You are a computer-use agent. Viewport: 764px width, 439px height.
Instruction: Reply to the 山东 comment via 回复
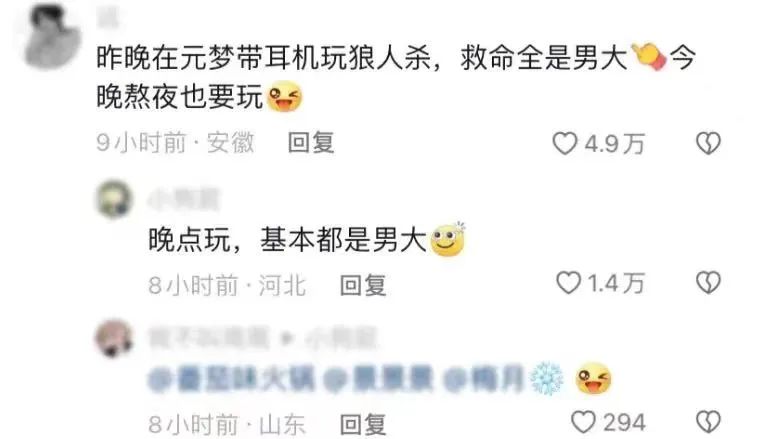point(363,424)
